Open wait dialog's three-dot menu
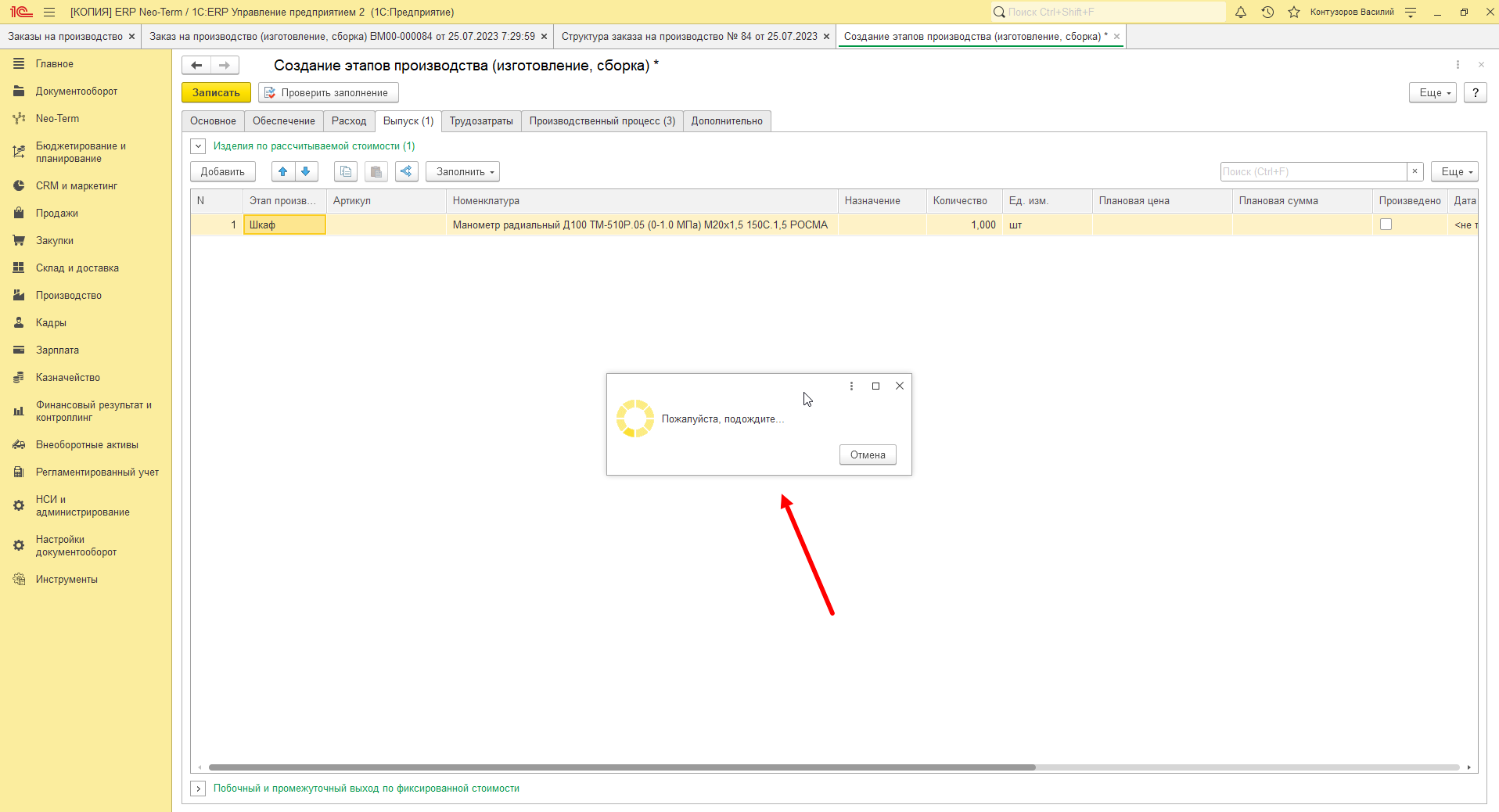Viewport: 1499px width, 812px height. [851, 386]
